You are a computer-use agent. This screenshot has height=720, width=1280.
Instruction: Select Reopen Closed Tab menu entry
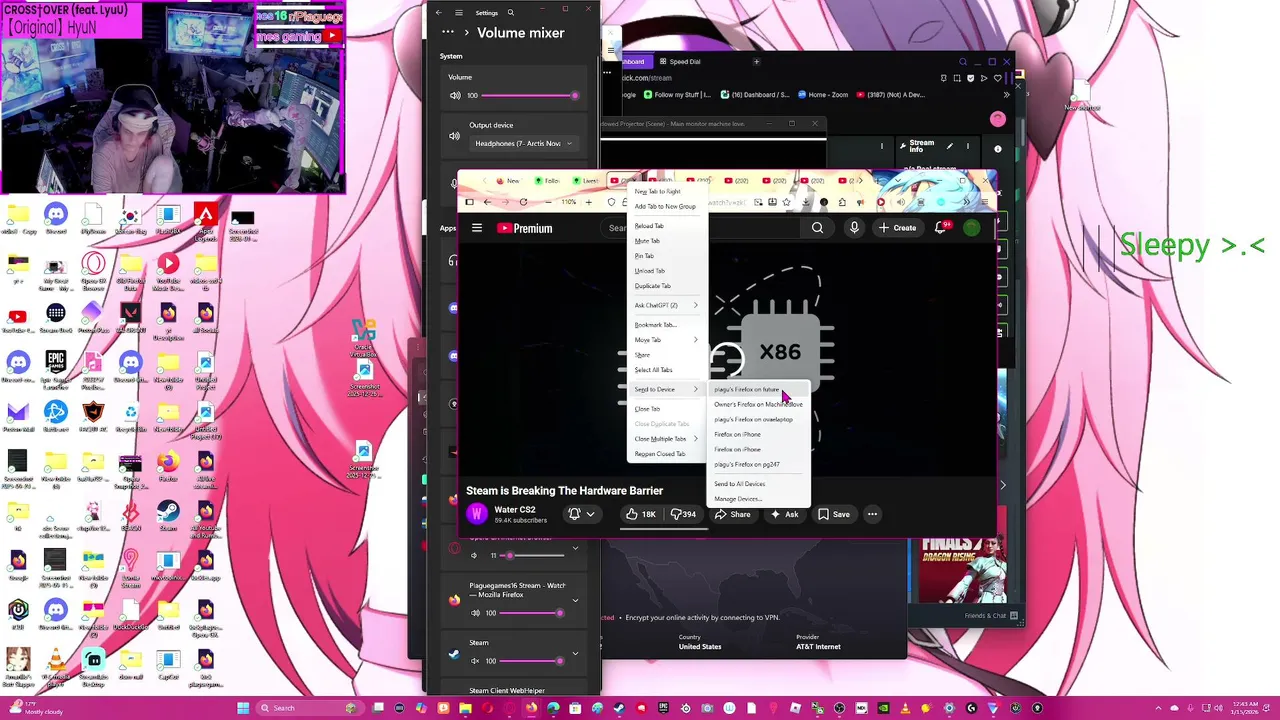[x=660, y=454]
